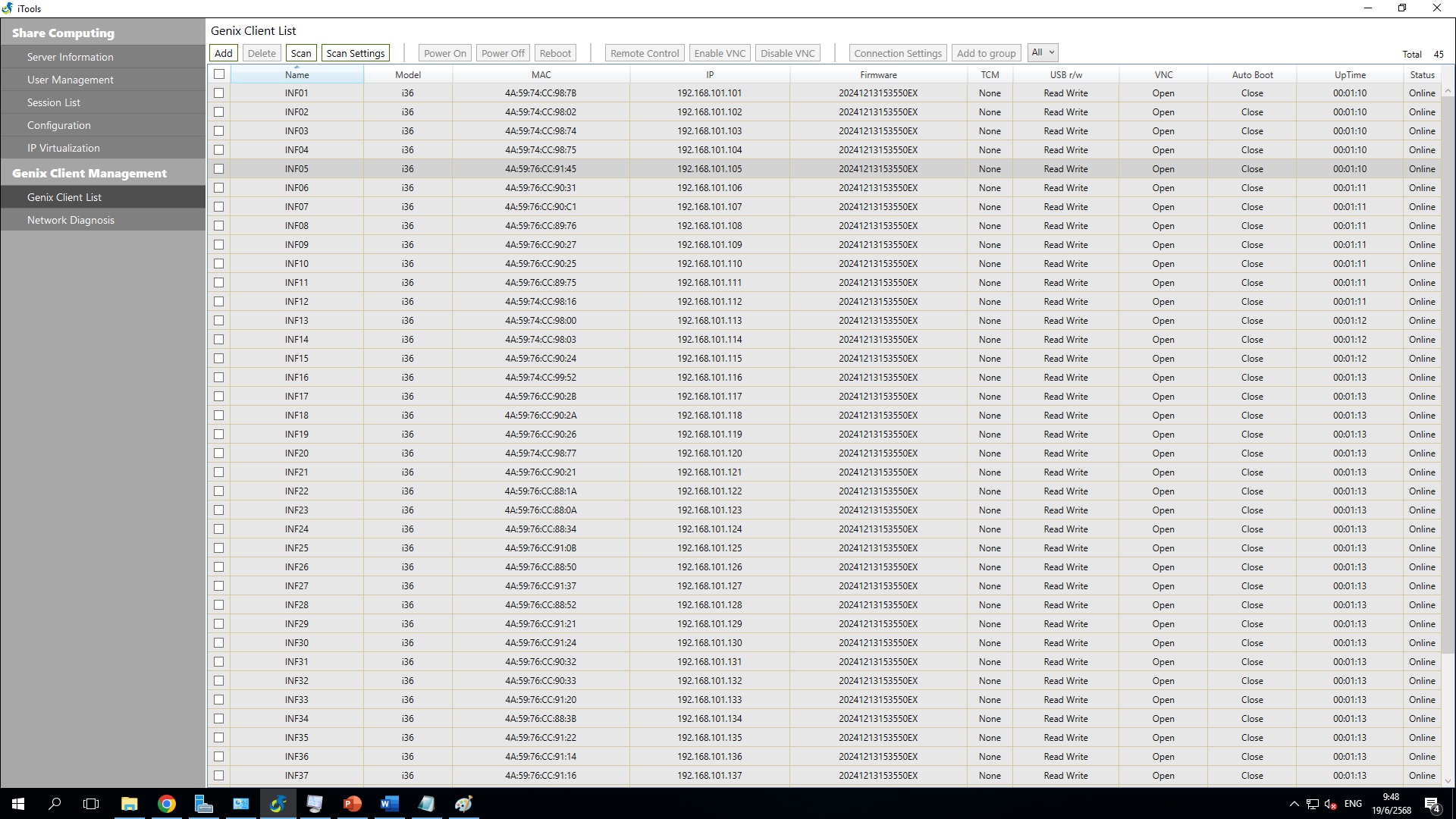Switch to Word in the taskbar
The height and width of the screenshot is (819, 1456).
click(390, 804)
